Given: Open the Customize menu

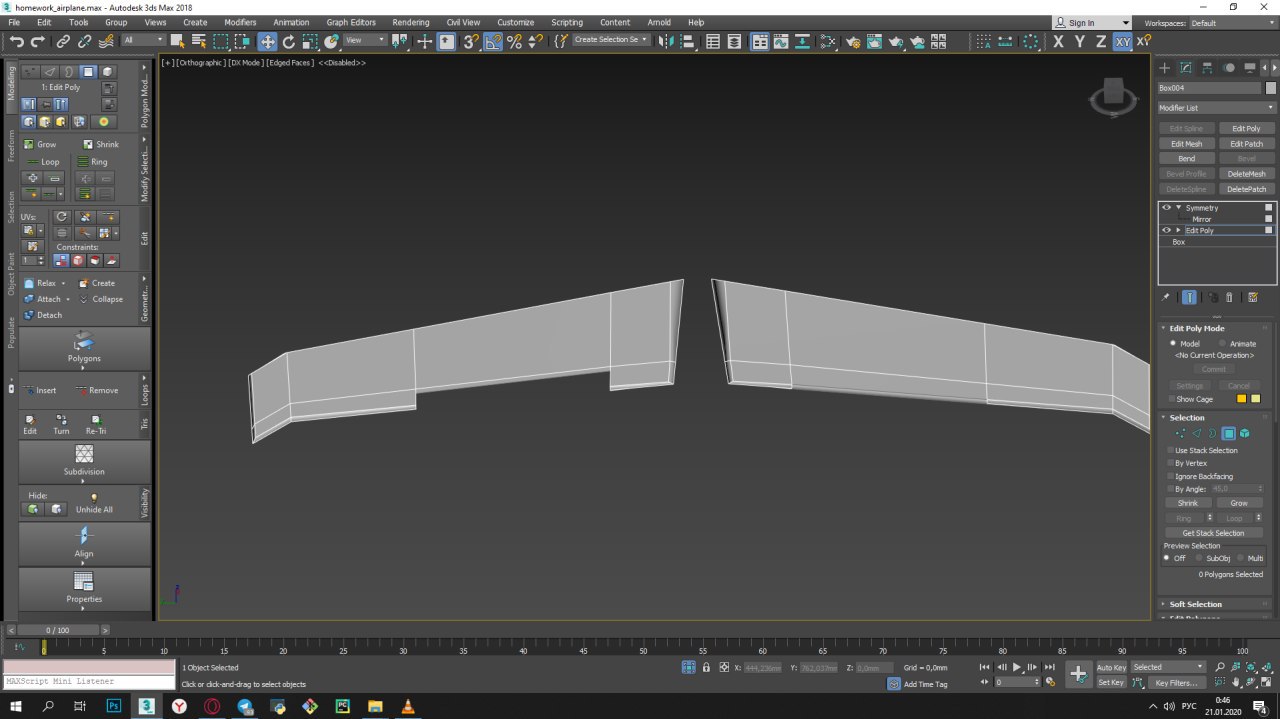Looking at the screenshot, I should [516, 22].
